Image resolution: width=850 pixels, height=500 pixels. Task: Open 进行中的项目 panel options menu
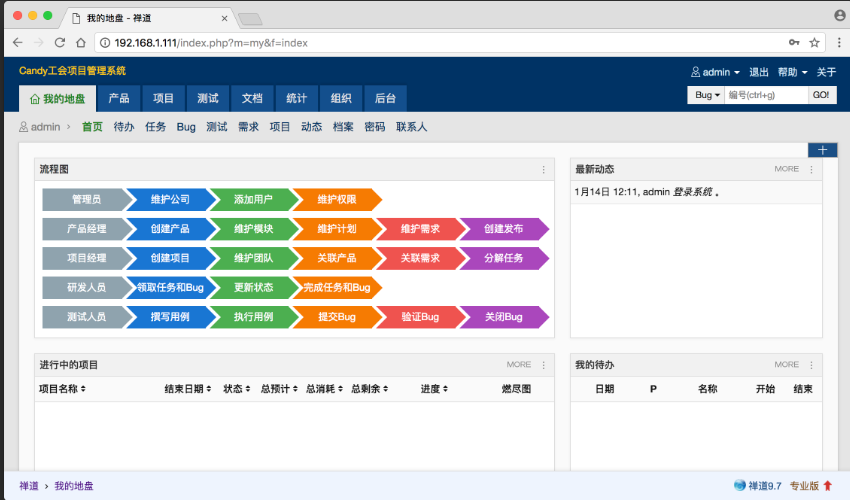[x=544, y=365]
